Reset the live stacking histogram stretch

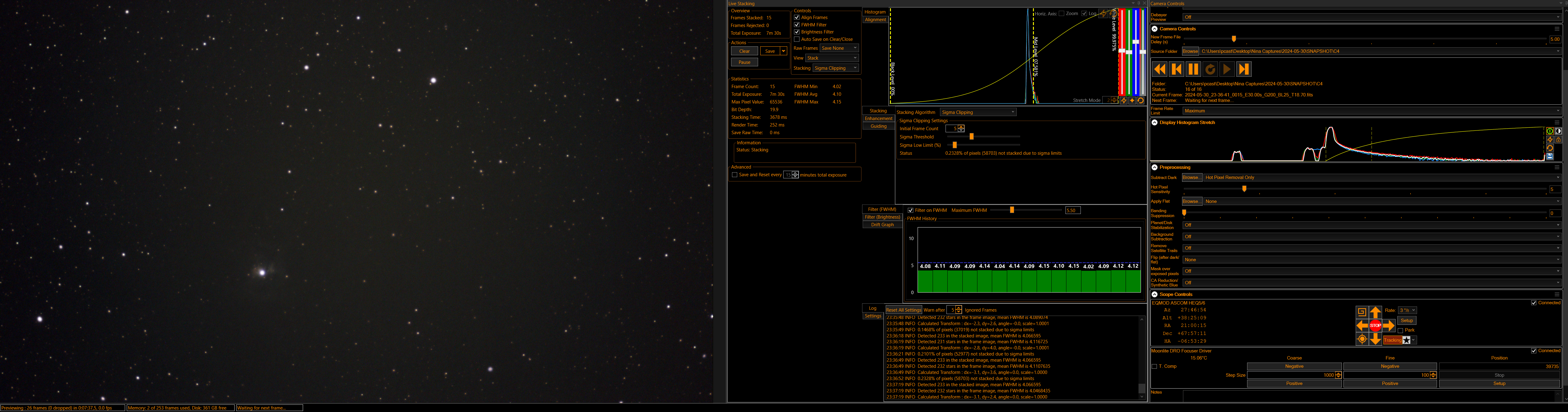(1141, 101)
